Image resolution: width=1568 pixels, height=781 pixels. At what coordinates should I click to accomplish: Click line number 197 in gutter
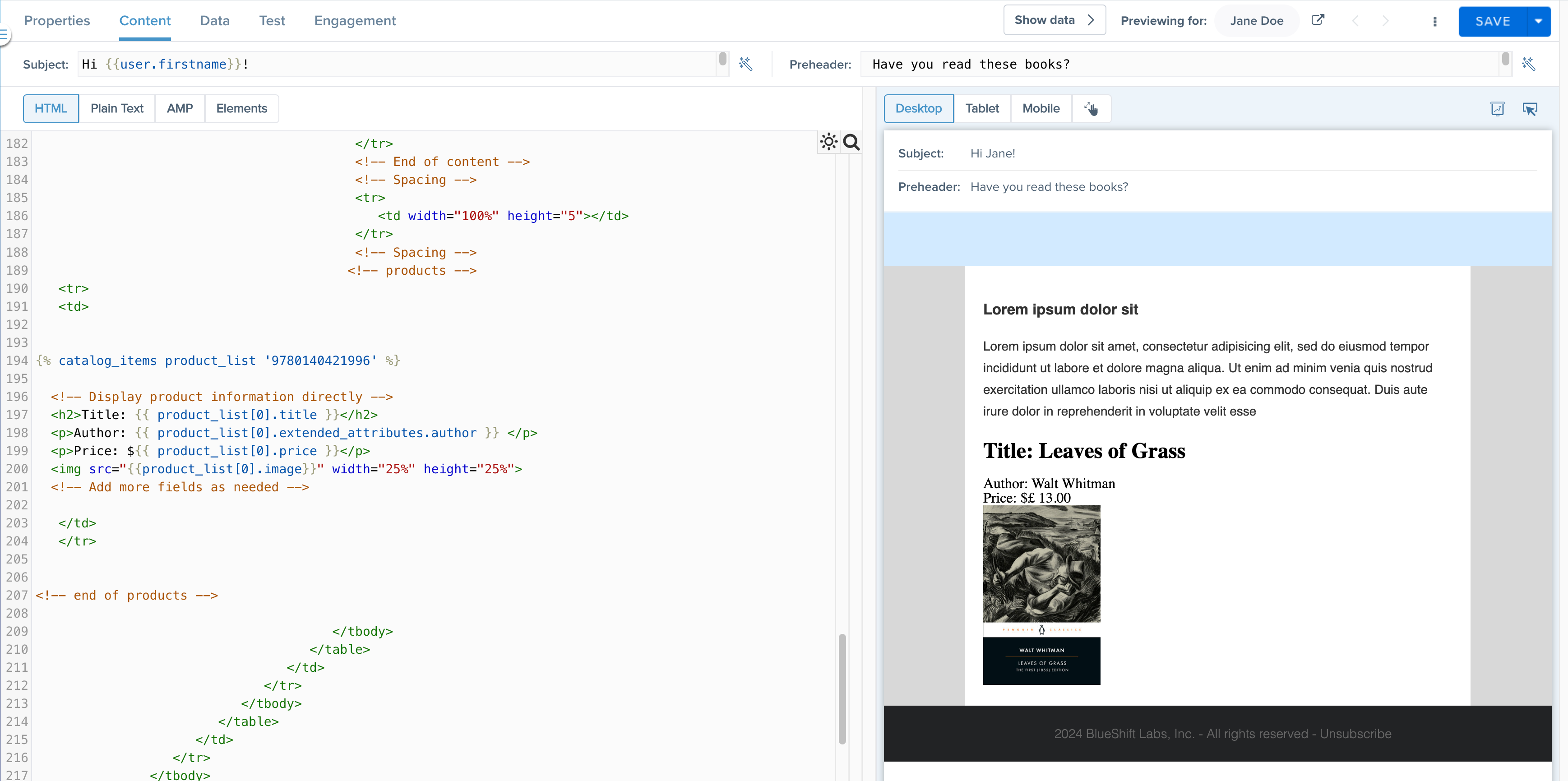pyautogui.click(x=17, y=415)
